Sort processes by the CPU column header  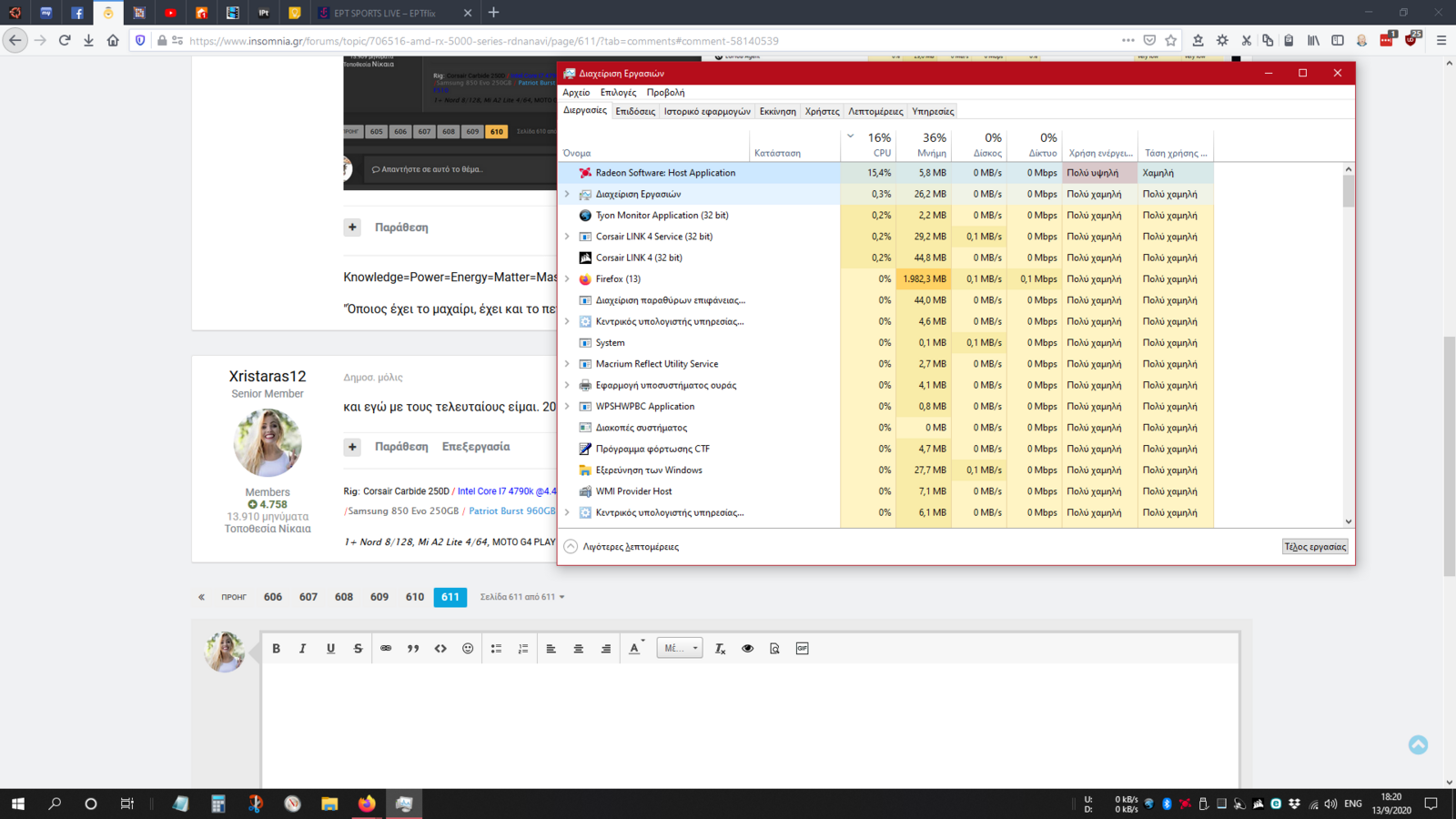pos(868,144)
